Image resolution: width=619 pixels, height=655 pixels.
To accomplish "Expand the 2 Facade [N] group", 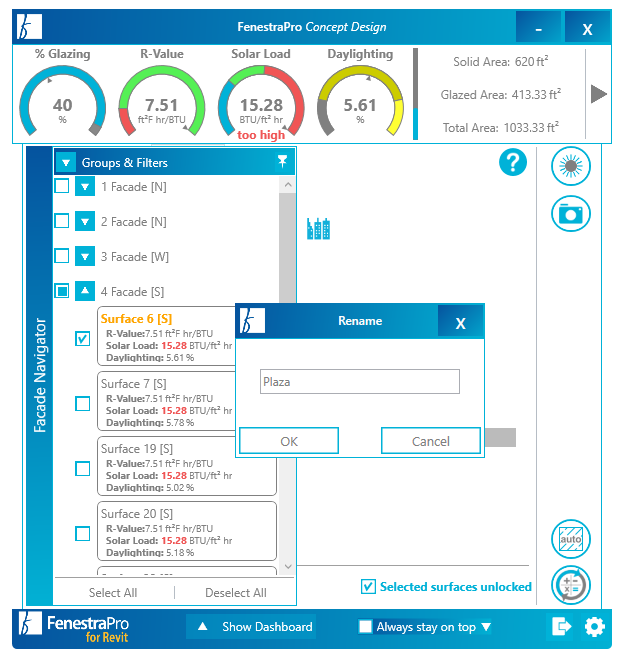I will pyautogui.click(x=85, y=221).
